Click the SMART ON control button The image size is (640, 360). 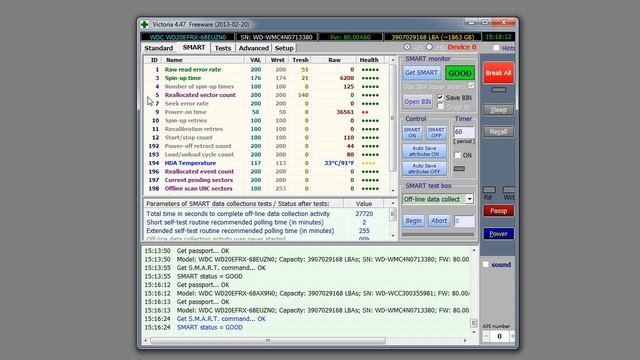point(412,133)
